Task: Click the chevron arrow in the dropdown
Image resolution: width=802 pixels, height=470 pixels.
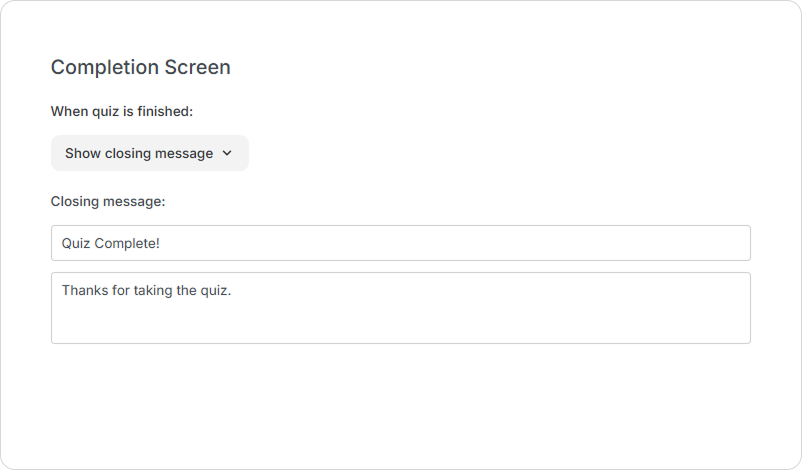Action: click(227, 153)
